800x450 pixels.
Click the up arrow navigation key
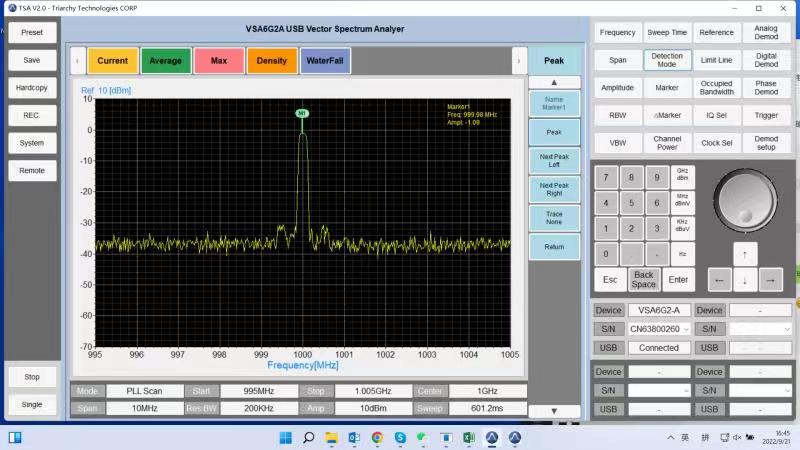point(744,252)
